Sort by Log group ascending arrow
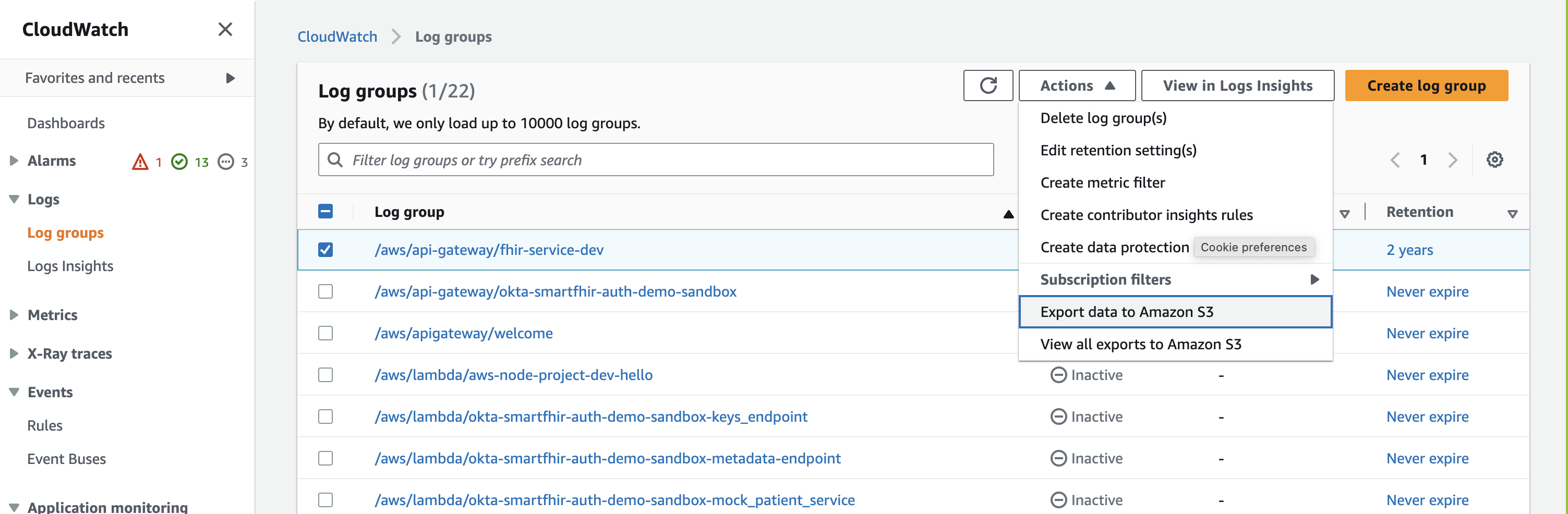Screen dimensions: 1568x514 [1008, 214]
